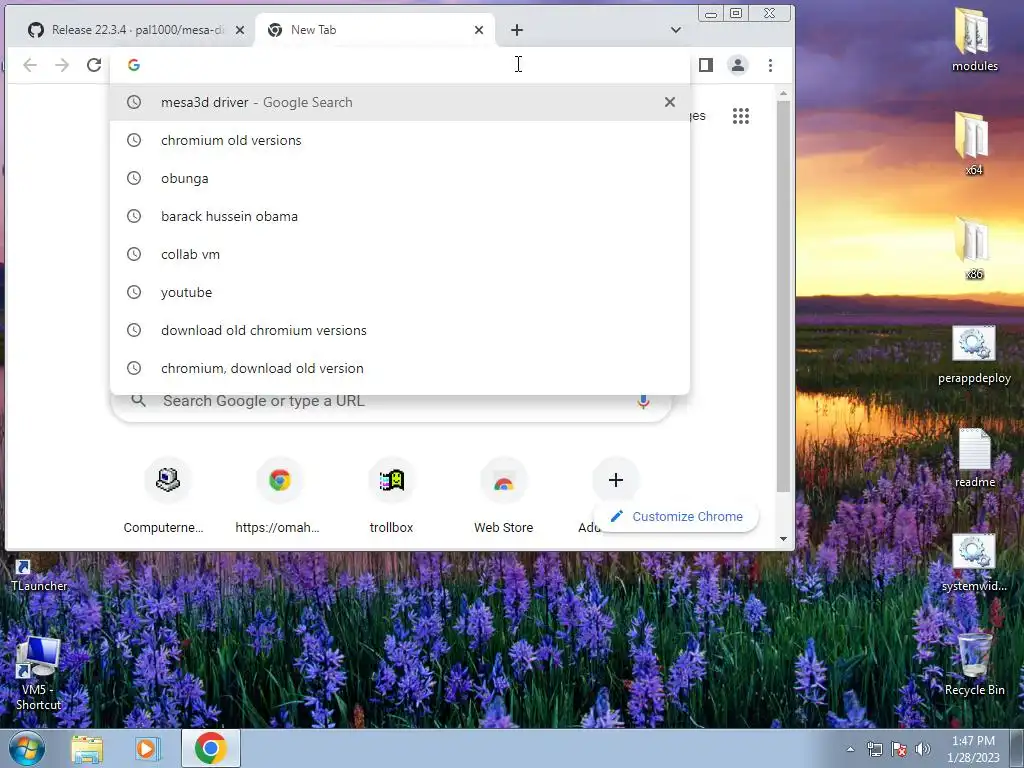
Task: Click the page scrollbar up arrow
Action: pyautogui.click(x=783, y=95)
